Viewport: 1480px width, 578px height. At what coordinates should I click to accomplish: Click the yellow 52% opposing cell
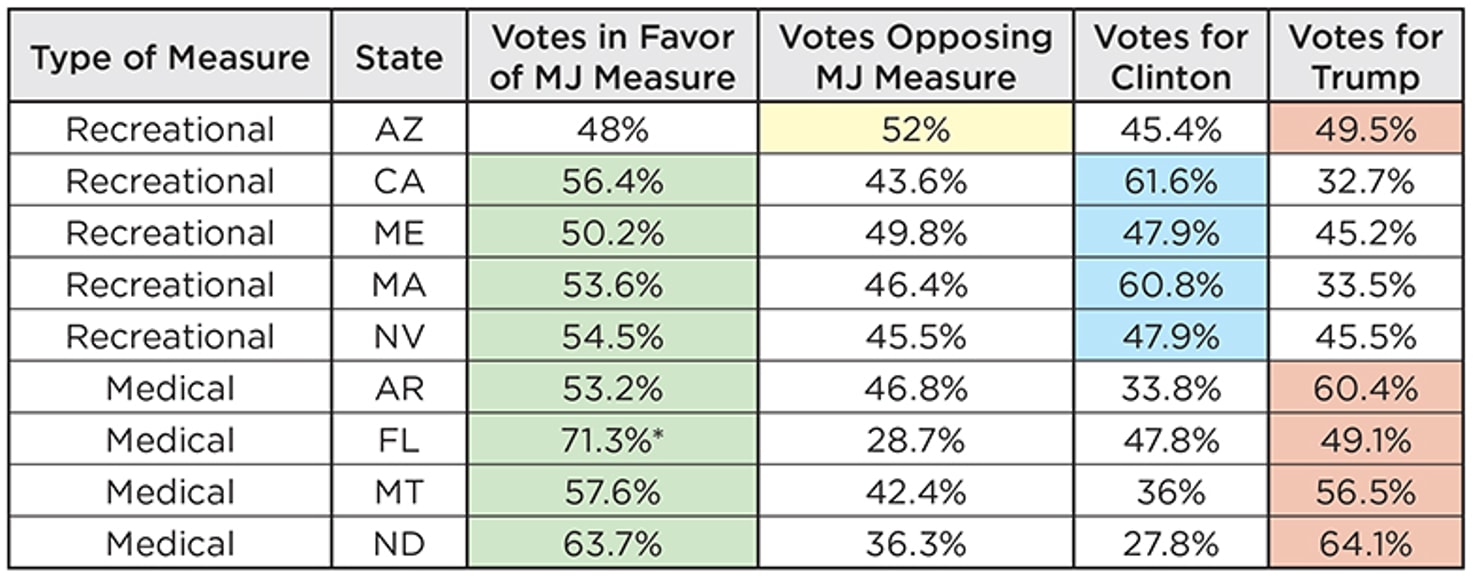(915, 130)
